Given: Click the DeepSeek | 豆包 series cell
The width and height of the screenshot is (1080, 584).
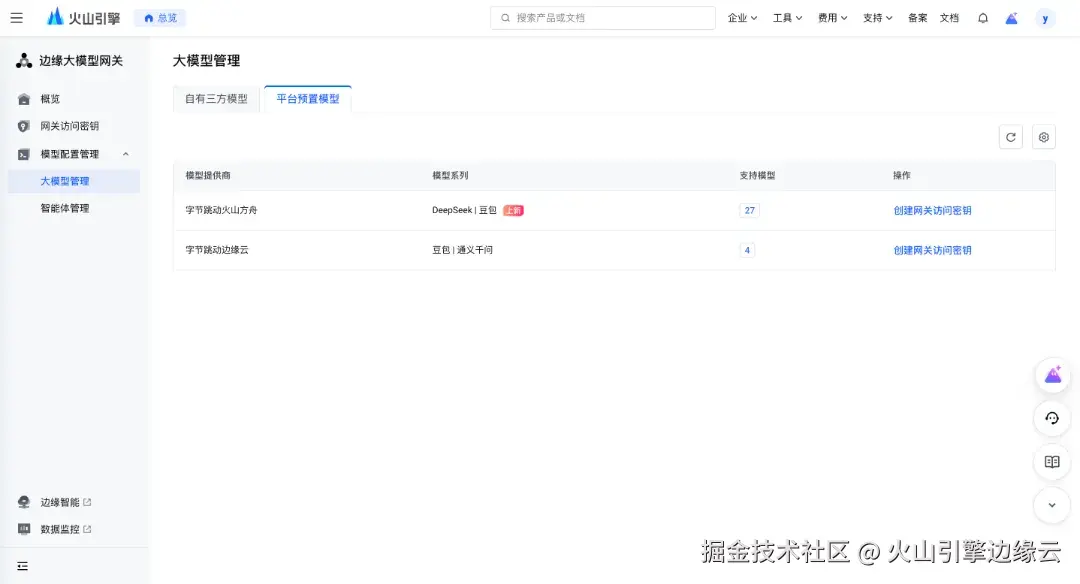Looking at the screenshot, I should click(x=464, y=210).
